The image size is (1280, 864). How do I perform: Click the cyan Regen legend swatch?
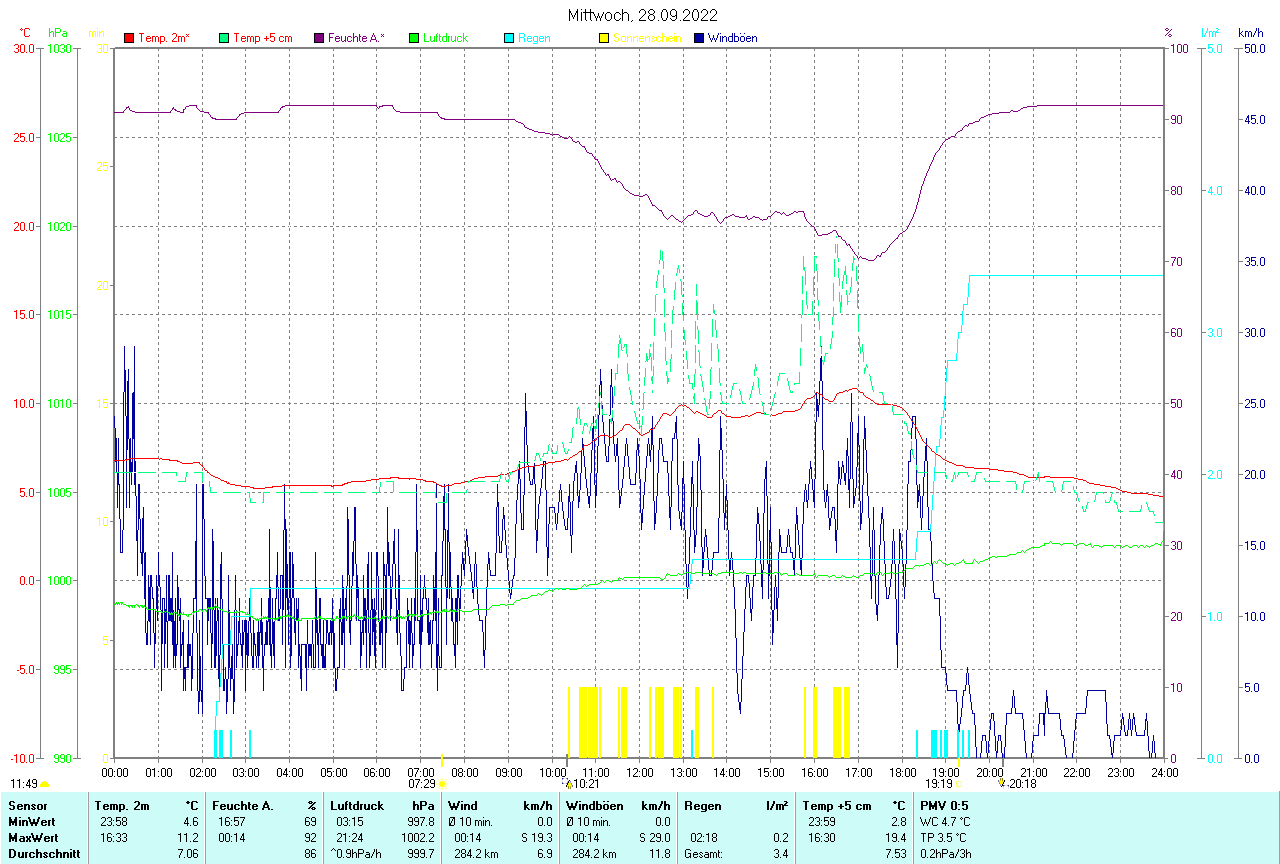(509, 38)
